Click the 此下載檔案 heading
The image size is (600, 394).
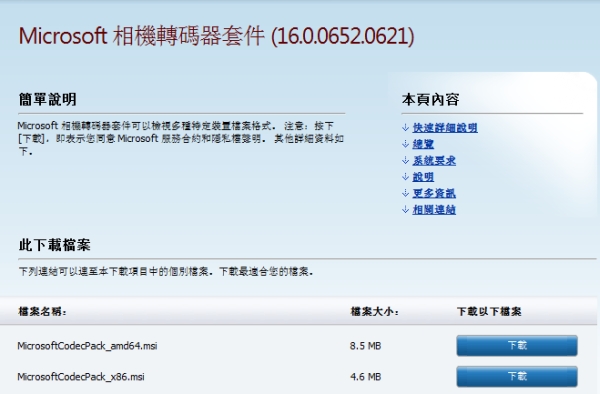click(55, 245)
